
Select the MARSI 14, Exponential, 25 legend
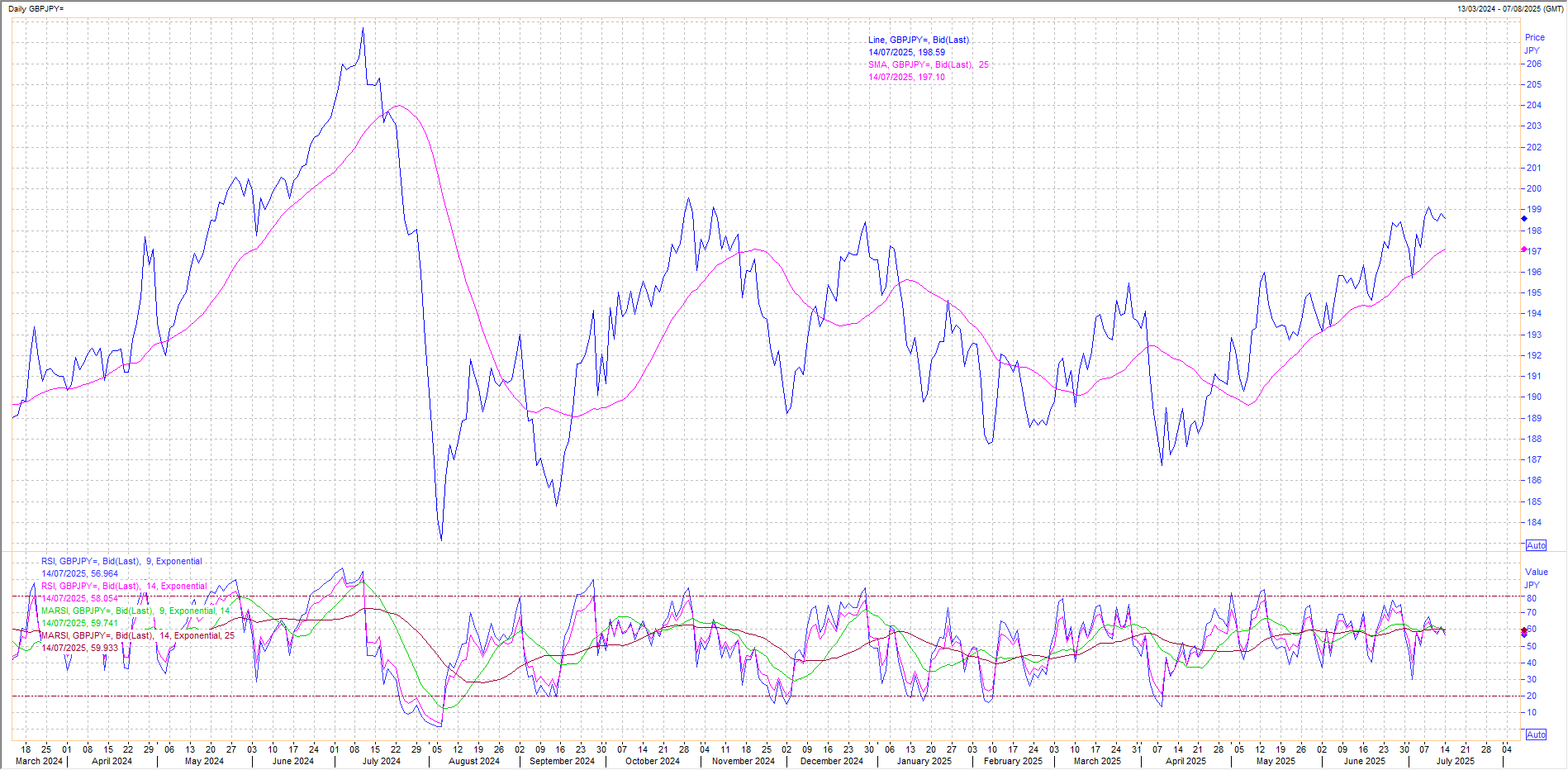(x=137, y=636)
